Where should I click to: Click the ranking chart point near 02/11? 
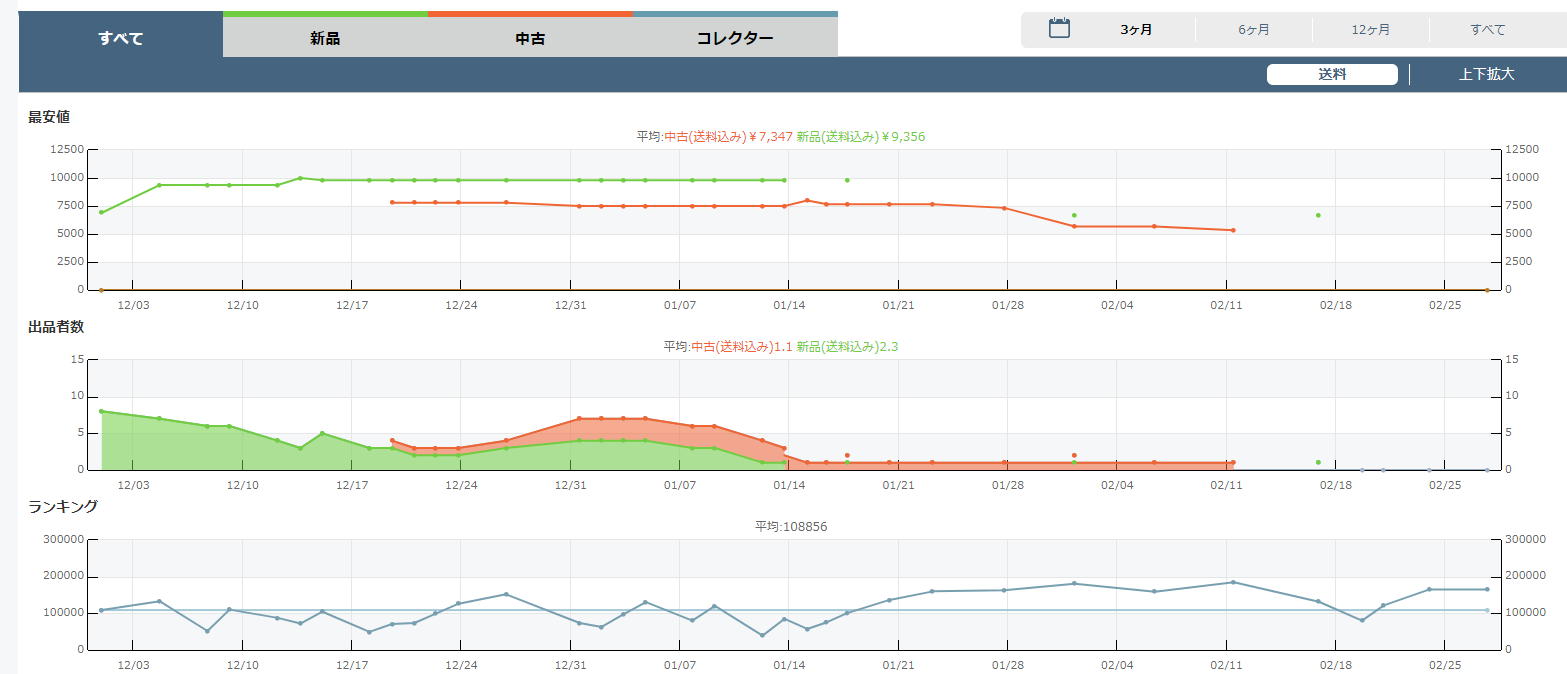coord(1233,582)
